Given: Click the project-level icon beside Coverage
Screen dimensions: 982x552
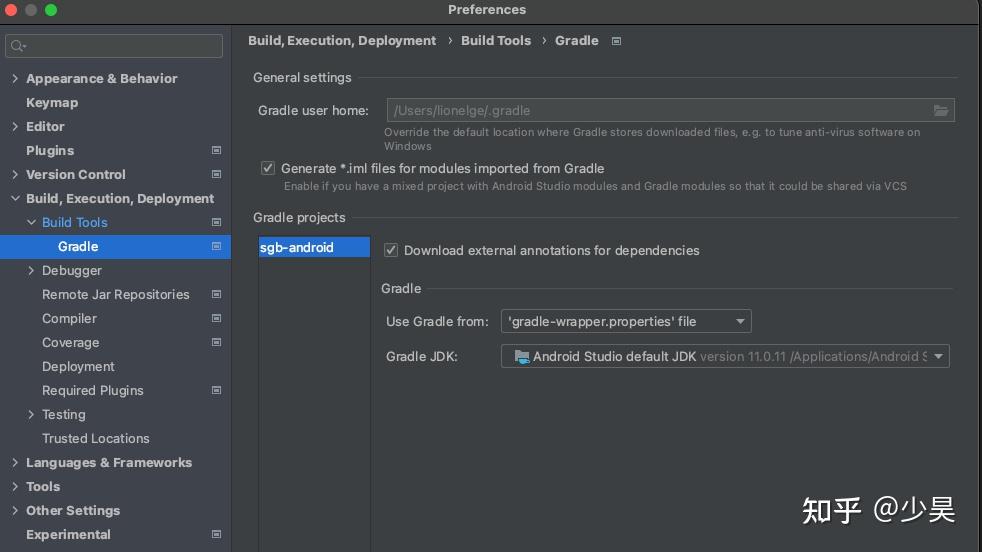Looking at the screenshot, I should tap(216, 343).
